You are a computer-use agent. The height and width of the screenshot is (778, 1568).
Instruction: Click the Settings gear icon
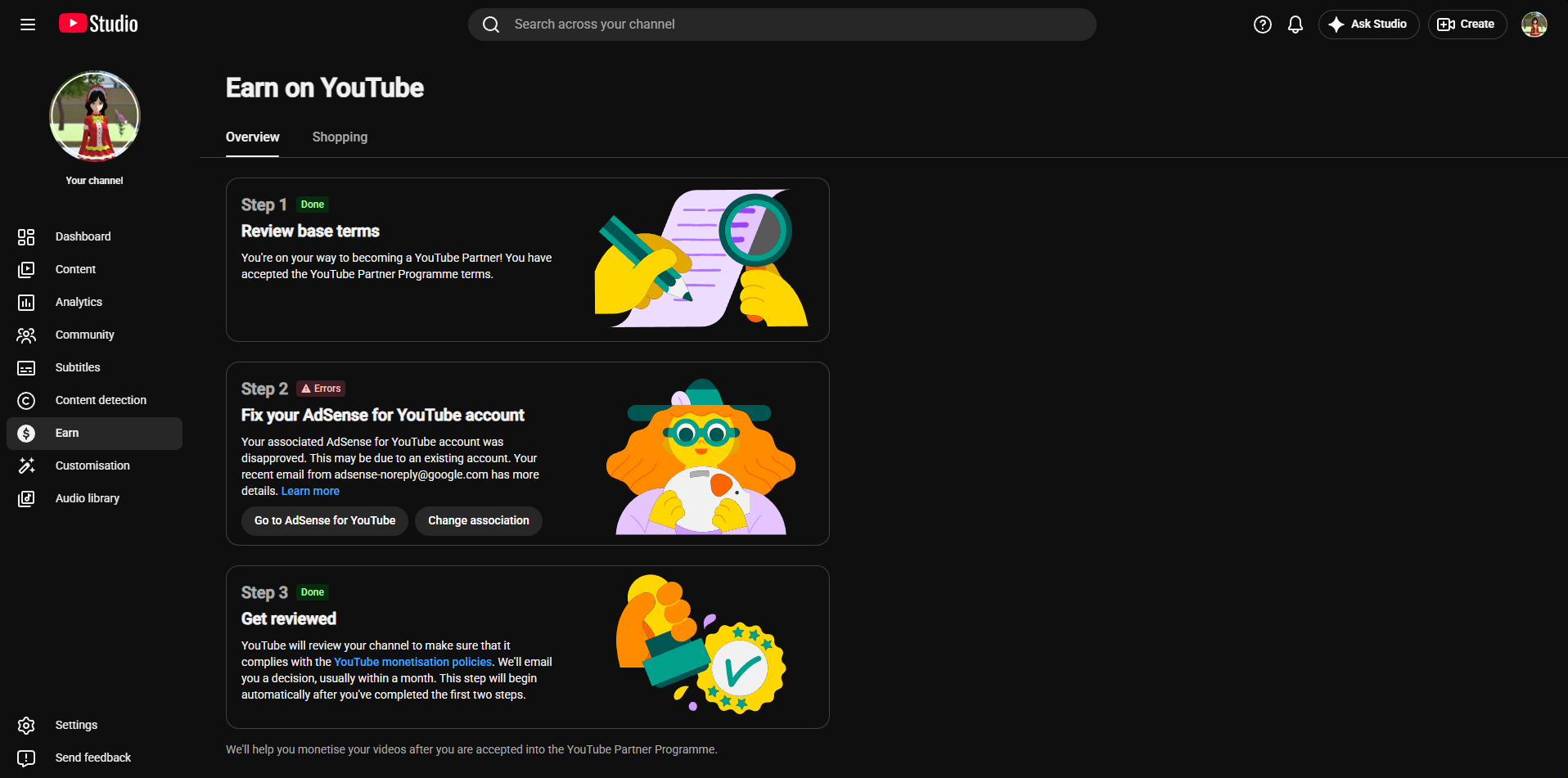point(26,726)
